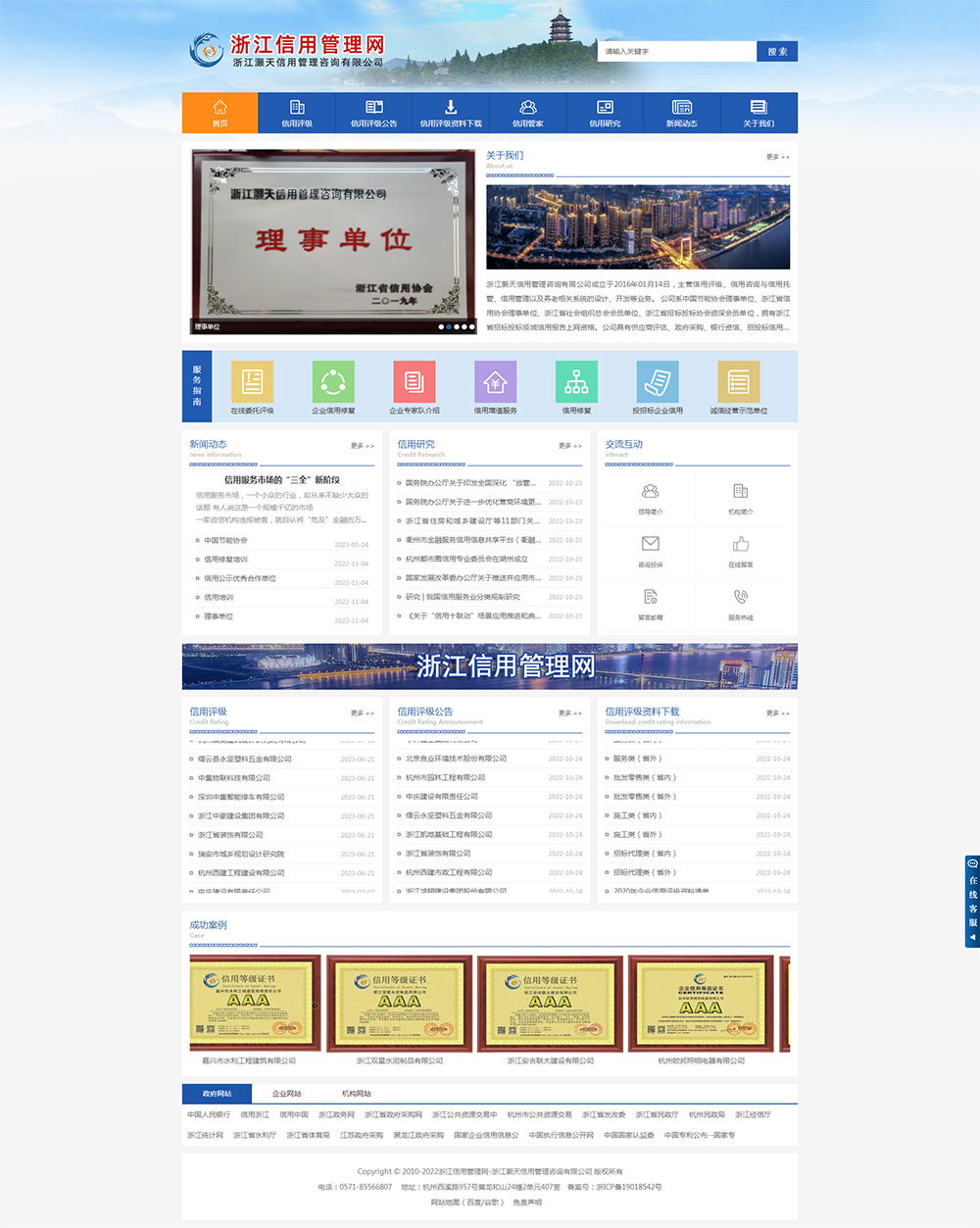Image resolution: width=980 pixels, height=1228 pixels.
Task: Open the 在线委托评级 service icon
Action: (252, 382)
